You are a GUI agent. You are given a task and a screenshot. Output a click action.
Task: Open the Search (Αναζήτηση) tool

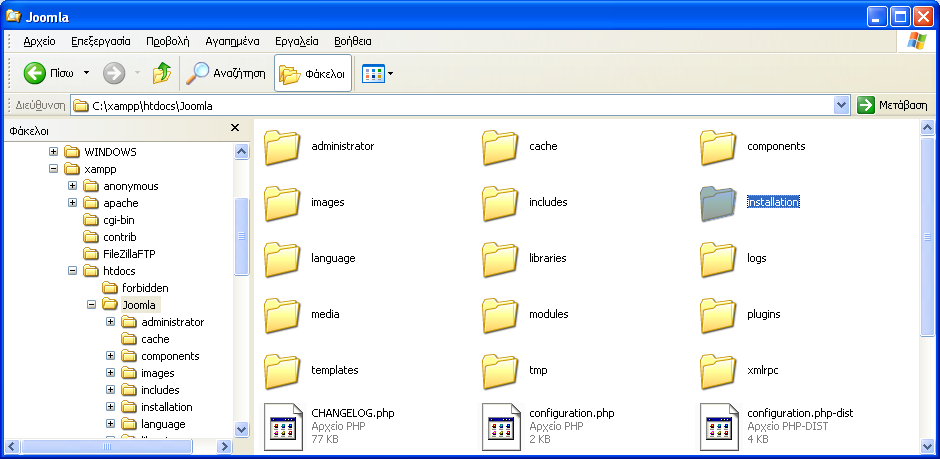click(225, 74)
